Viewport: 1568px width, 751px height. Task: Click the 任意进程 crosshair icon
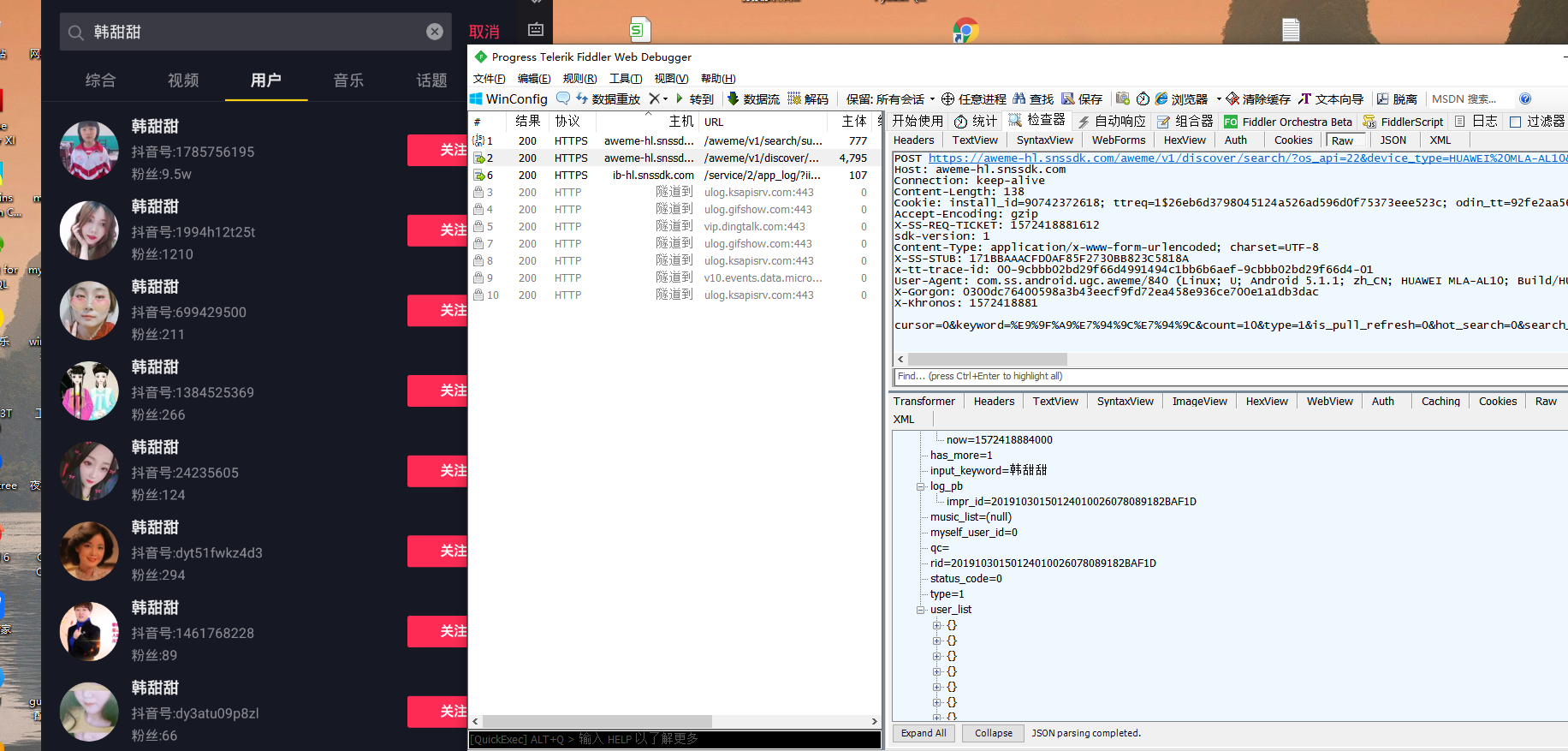[948, 99]
